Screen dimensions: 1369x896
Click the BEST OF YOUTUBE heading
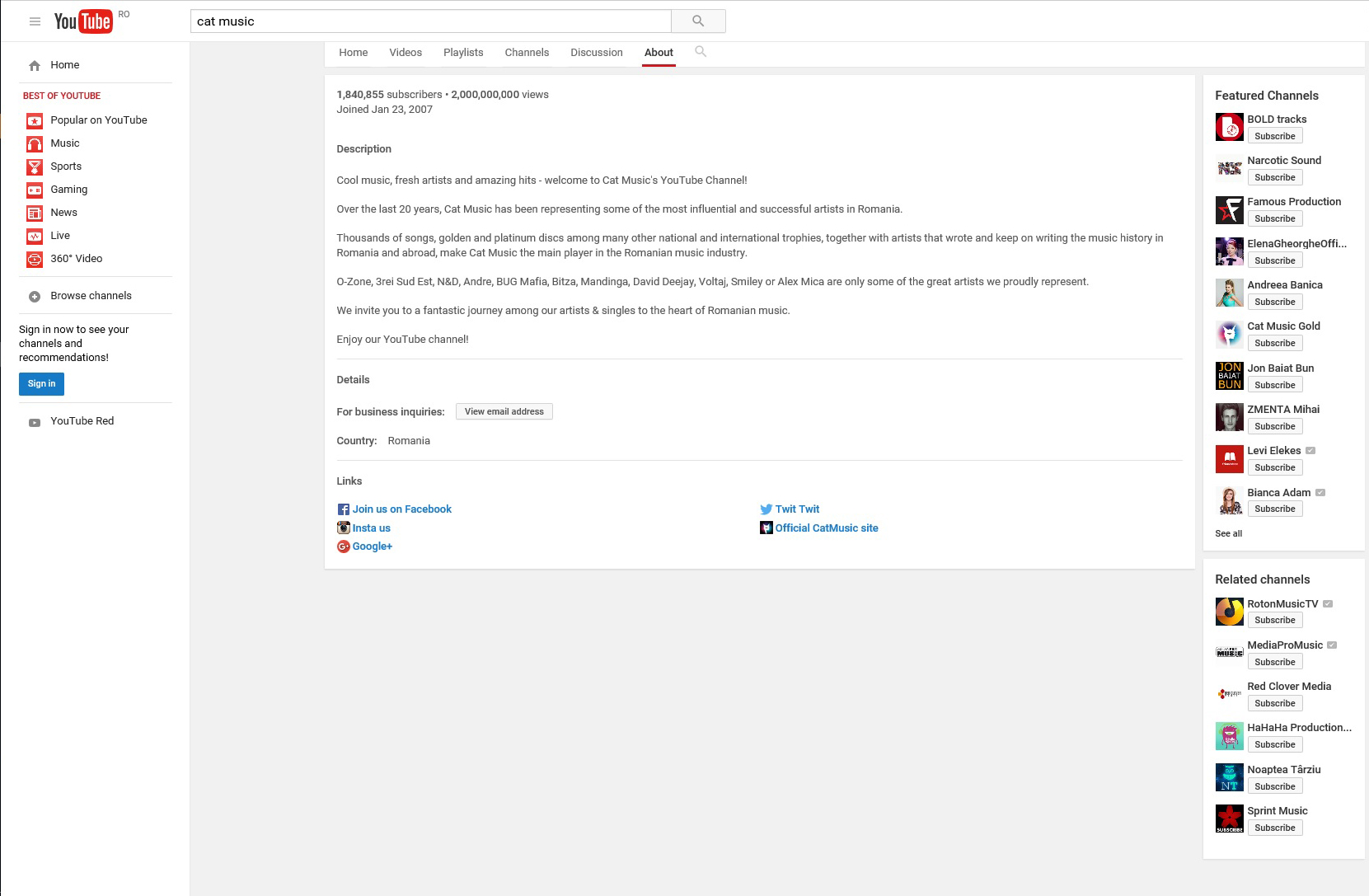point(62,96)
